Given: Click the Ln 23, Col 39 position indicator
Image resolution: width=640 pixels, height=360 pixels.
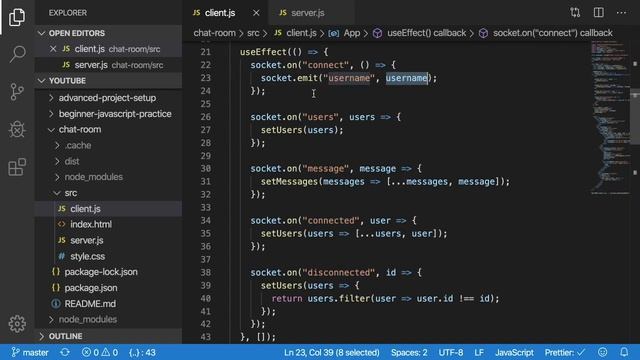Looking at the screenshot, I should pyautogui.click(x=331, y=352).
